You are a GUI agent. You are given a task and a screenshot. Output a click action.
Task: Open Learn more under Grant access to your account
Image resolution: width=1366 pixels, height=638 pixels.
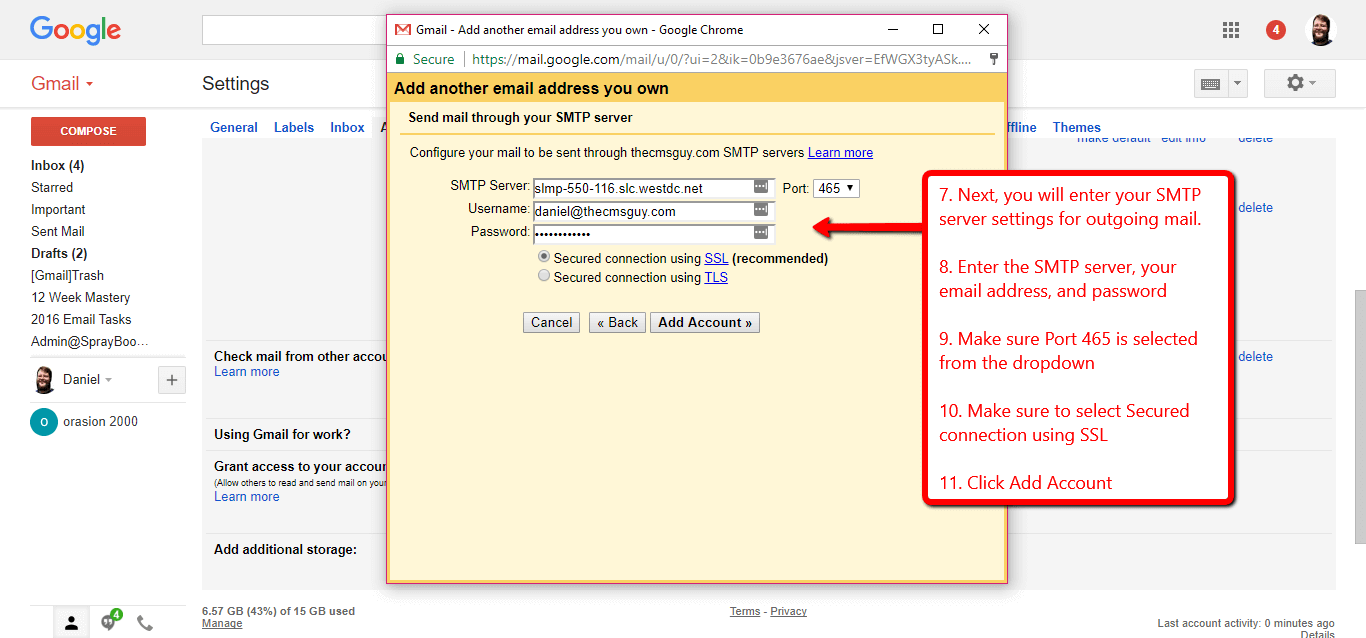click(247, 497)
